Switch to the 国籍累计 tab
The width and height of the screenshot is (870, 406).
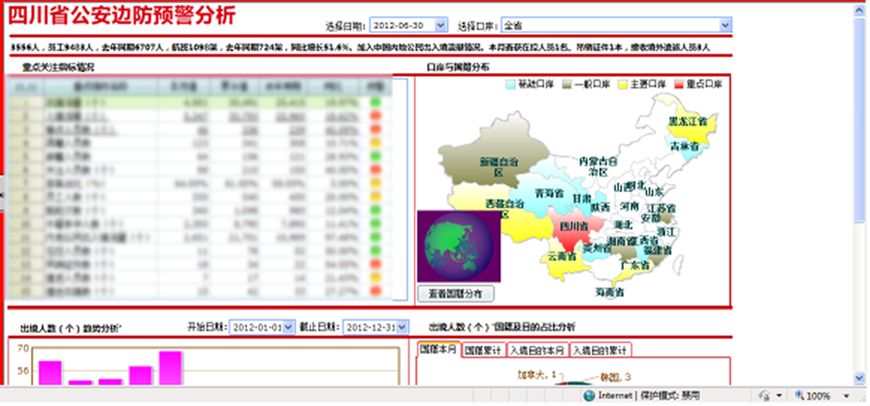(484, 350)
